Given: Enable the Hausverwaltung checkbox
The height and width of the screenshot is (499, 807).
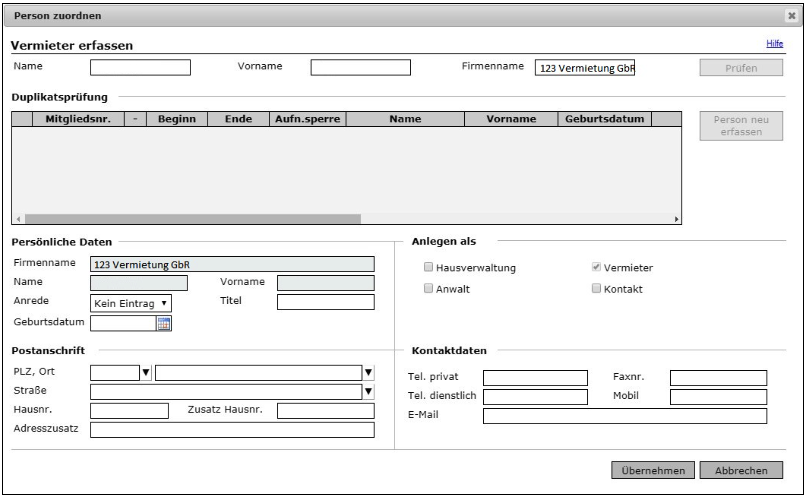Looking at the screenshot, I should click(429, 268).
